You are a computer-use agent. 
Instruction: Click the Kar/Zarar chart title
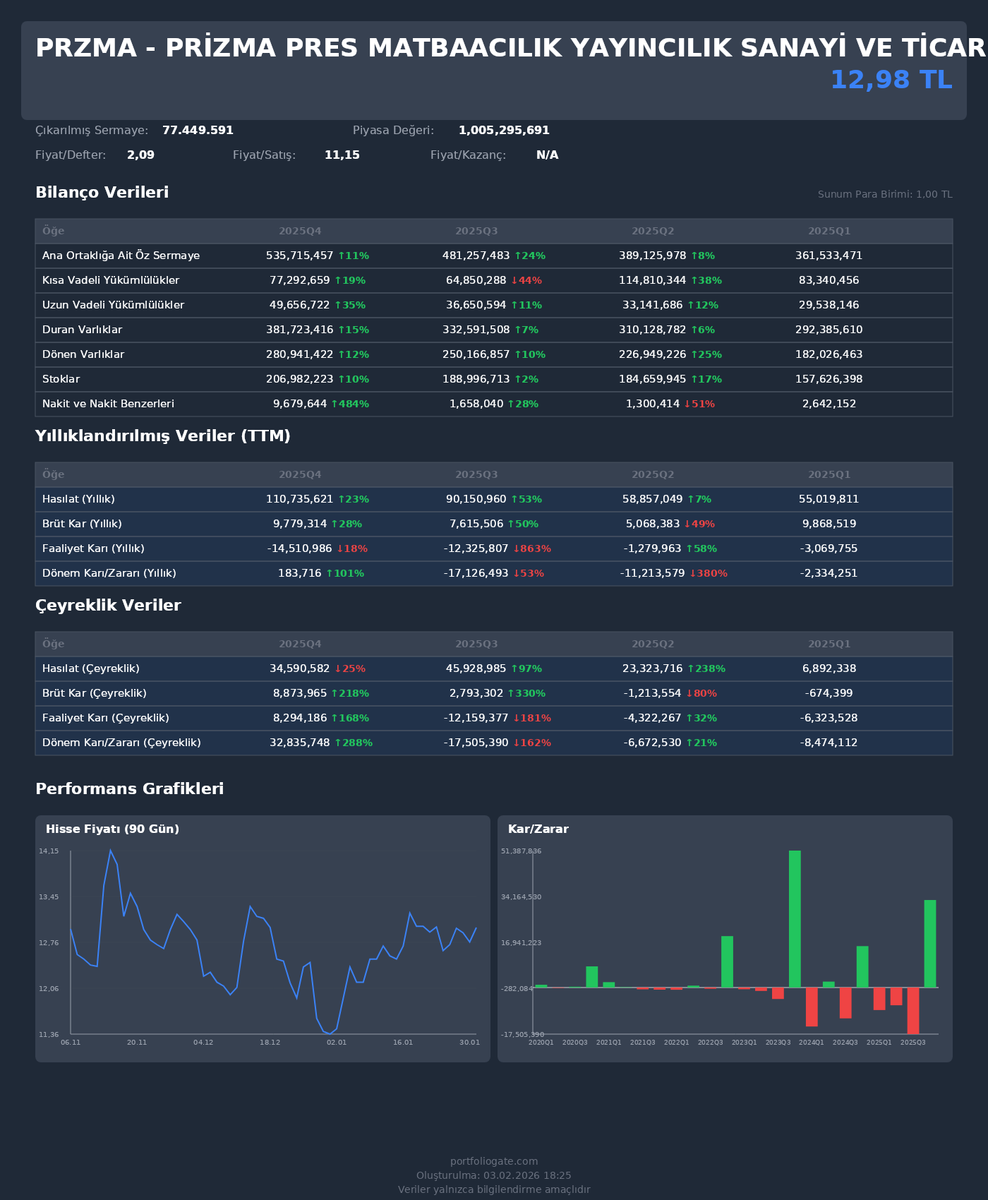click(538, 829)
